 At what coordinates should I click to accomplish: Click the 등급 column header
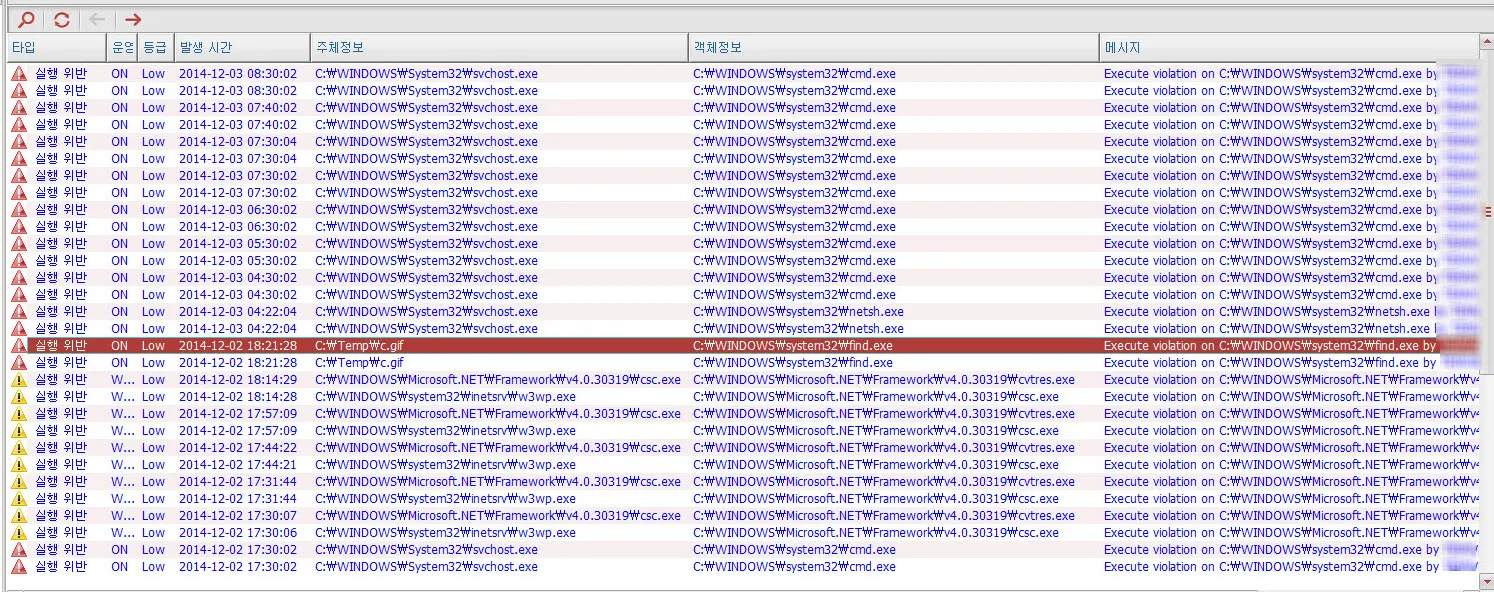[155, 47]
